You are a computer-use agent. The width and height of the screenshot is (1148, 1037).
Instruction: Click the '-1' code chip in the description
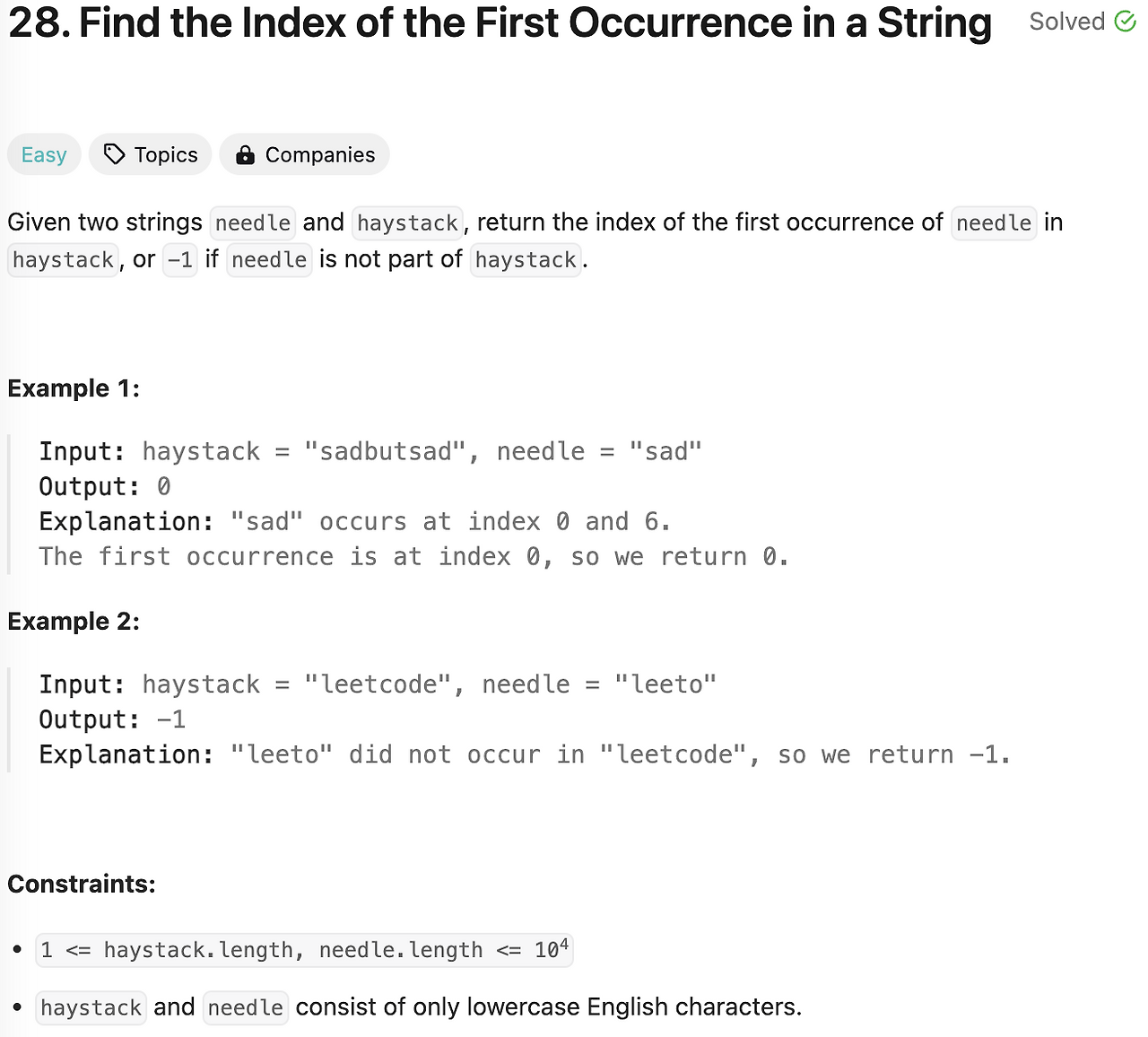tap(179, 260)
